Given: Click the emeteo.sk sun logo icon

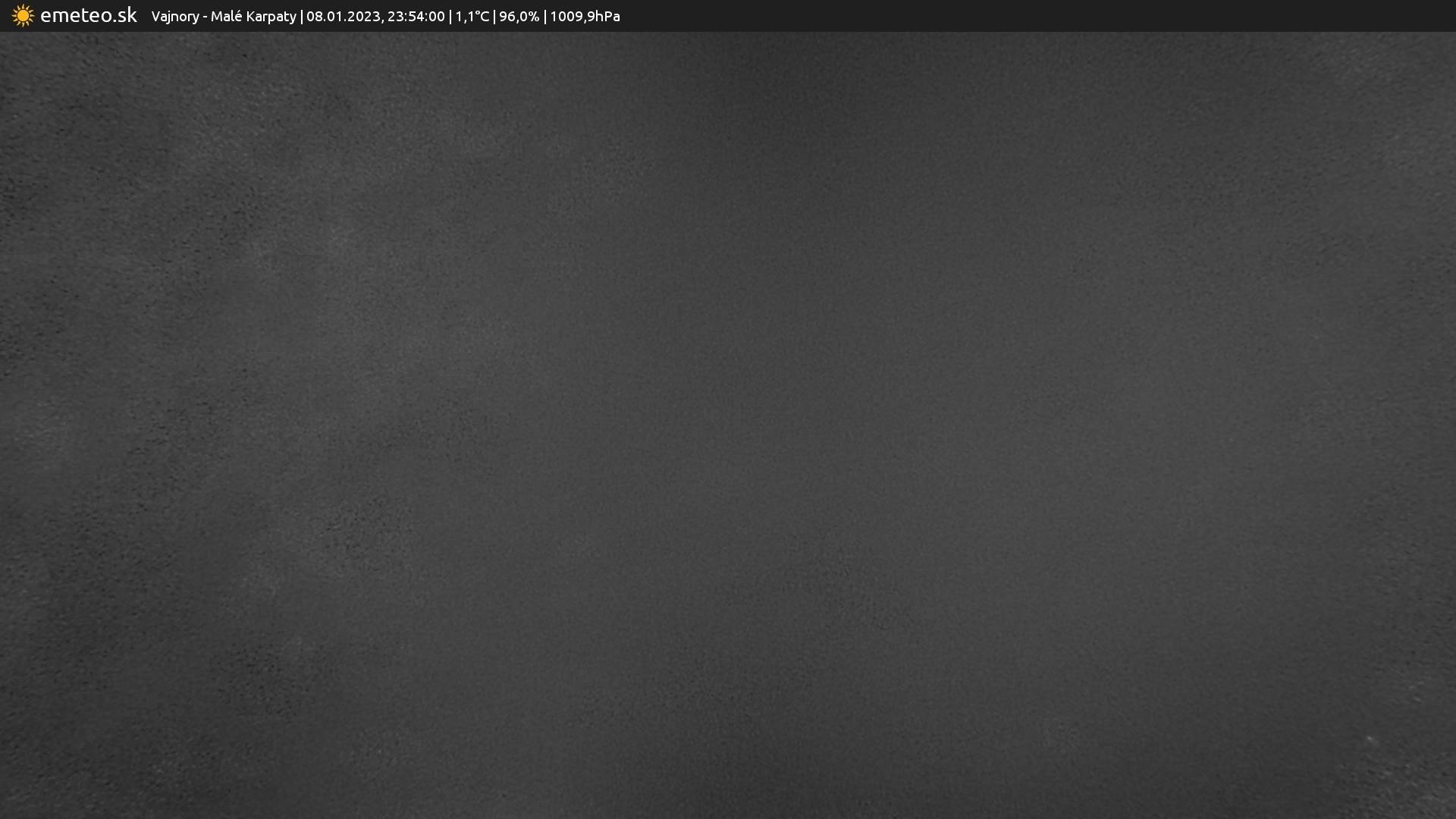Looking at the screenshot, I should coord(23,16).
